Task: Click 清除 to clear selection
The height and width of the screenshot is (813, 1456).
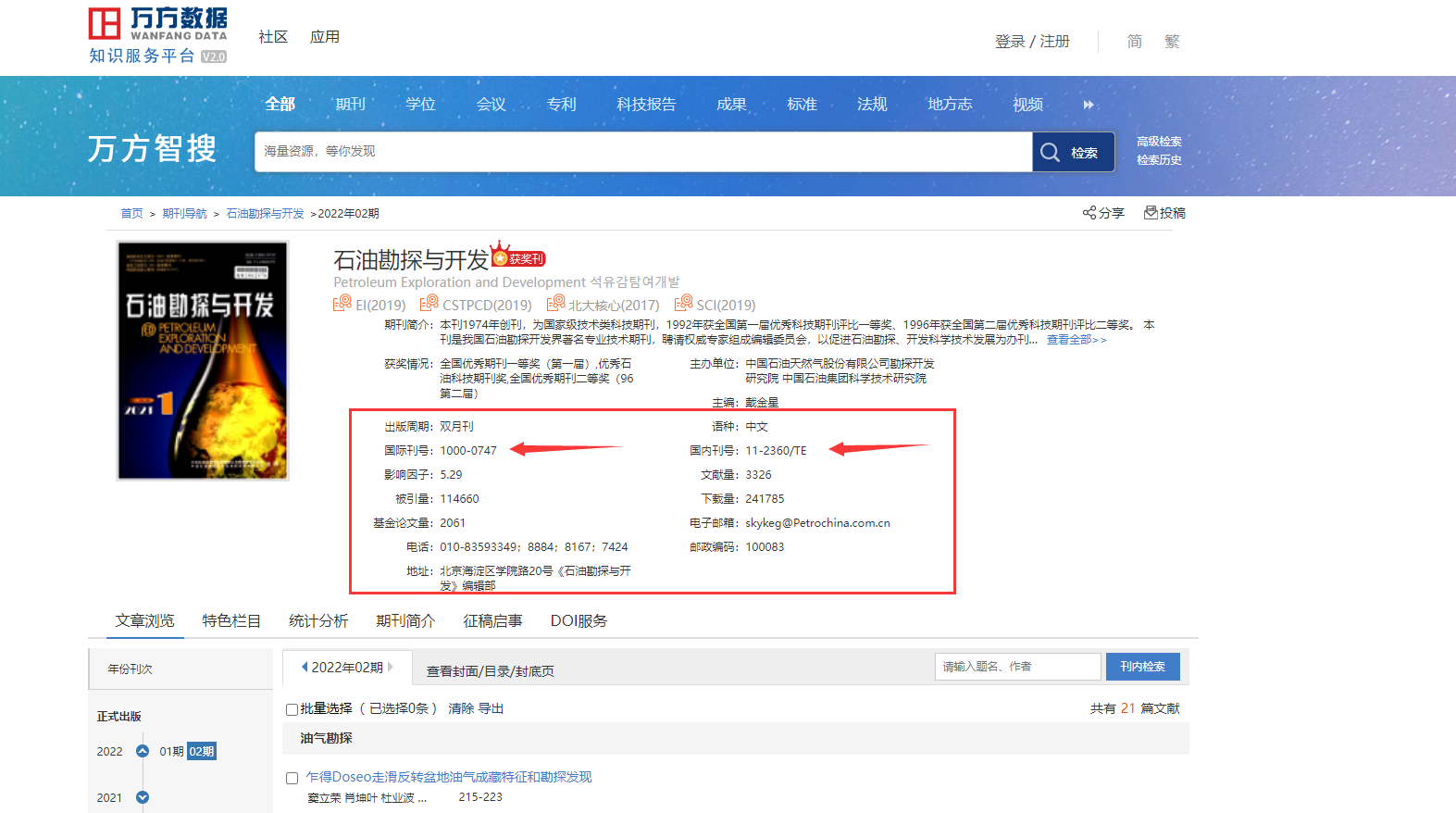Action: point(461,708)
